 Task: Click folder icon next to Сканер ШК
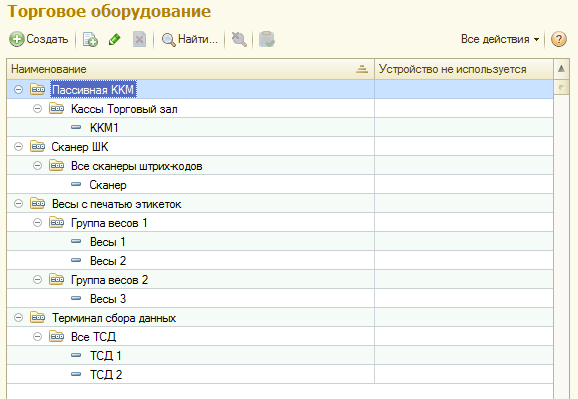pyautogui.click(x=38, y=146)
